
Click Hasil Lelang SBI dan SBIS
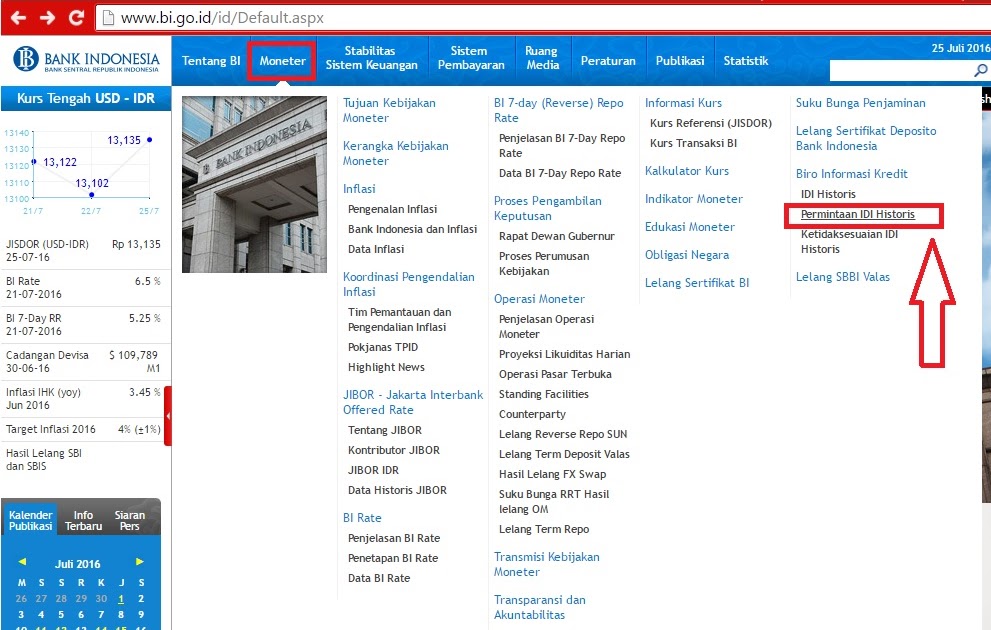[x=44, y=459]
